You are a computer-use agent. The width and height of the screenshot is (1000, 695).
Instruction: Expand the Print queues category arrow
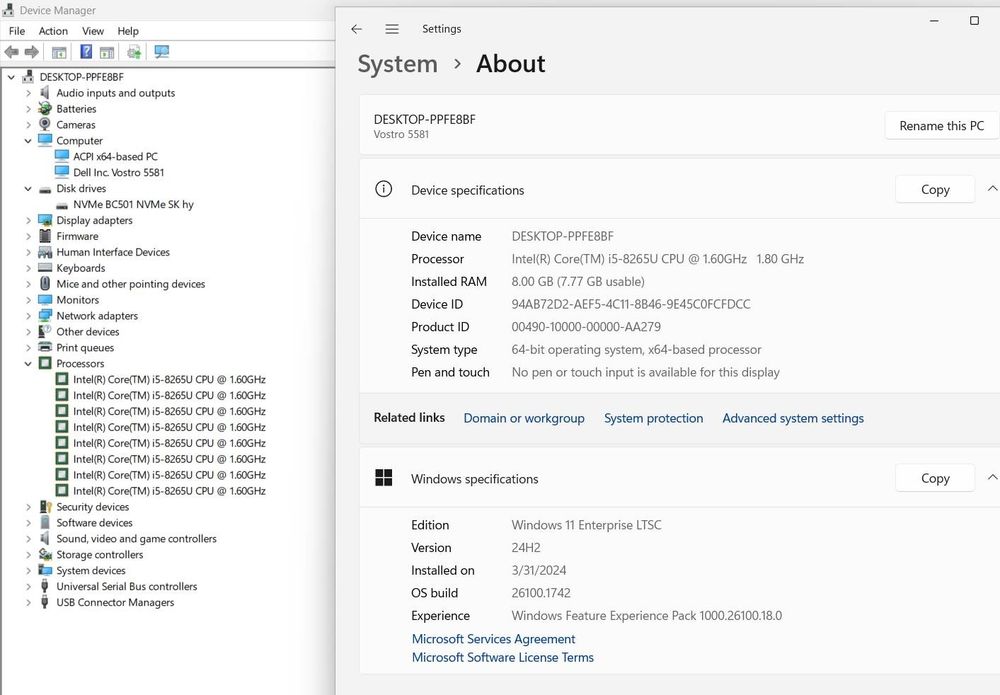point(28,348)
